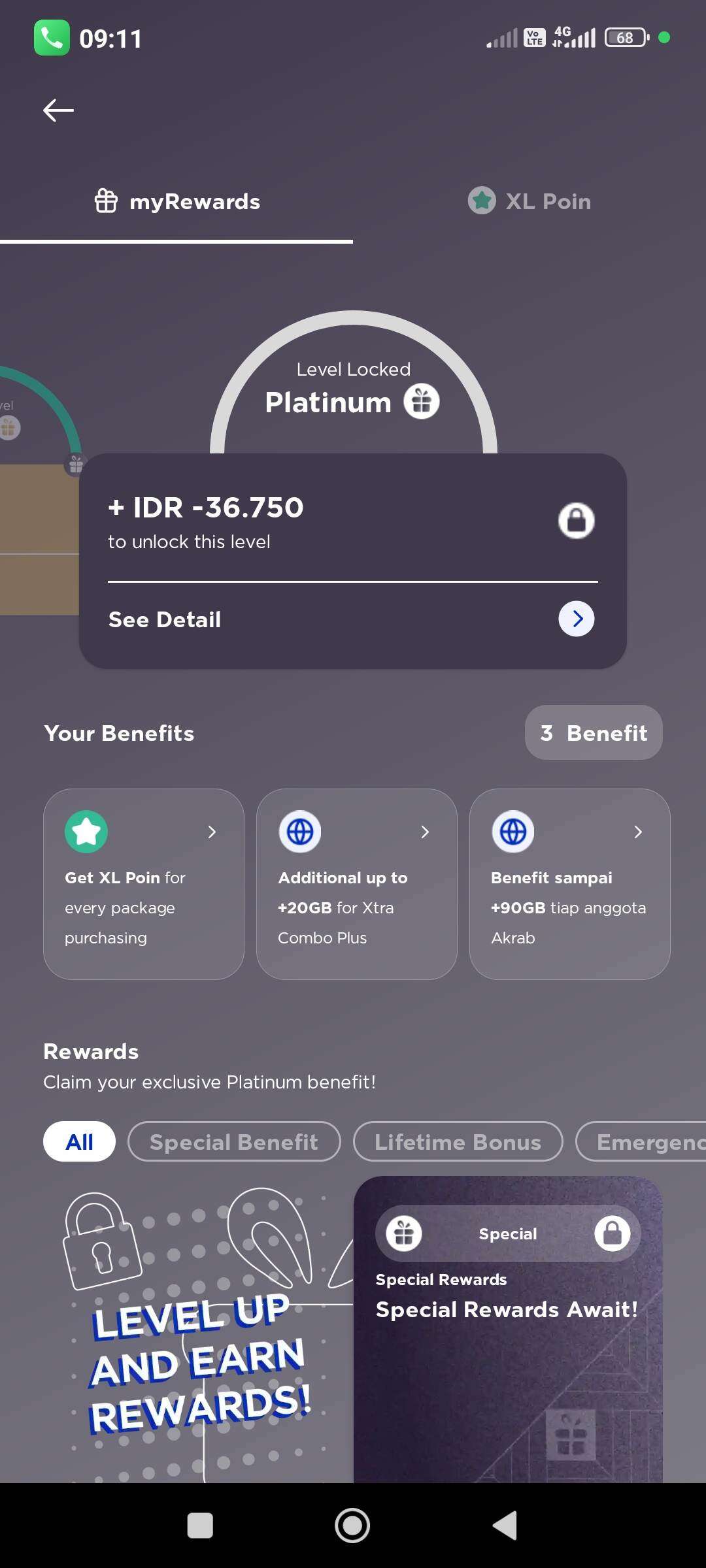Select the Lifetime Bonus filter chip

tap(458, 1141)
